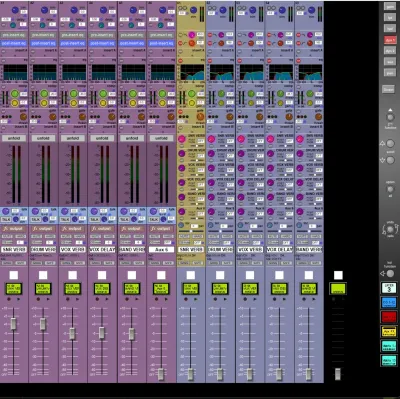Click fader handle on purple SNR VERB strip

coord(13,324)
